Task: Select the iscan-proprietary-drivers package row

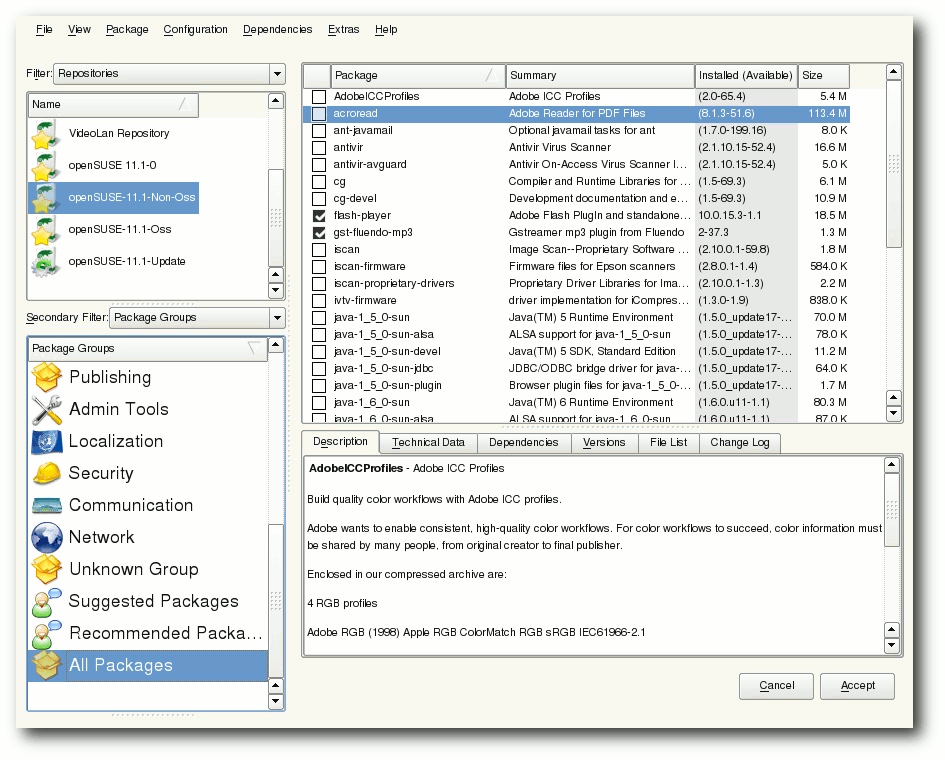Action: pos(577,284)
